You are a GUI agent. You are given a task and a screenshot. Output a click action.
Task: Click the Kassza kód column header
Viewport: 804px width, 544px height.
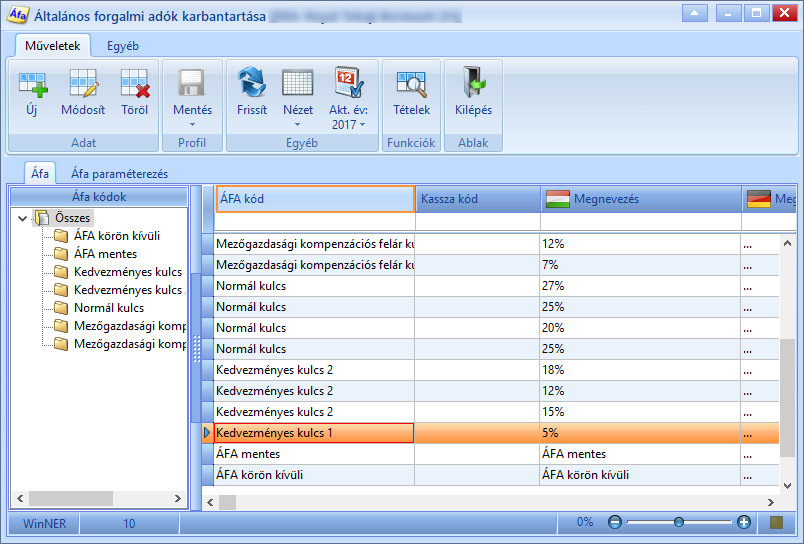coord(478,199)
